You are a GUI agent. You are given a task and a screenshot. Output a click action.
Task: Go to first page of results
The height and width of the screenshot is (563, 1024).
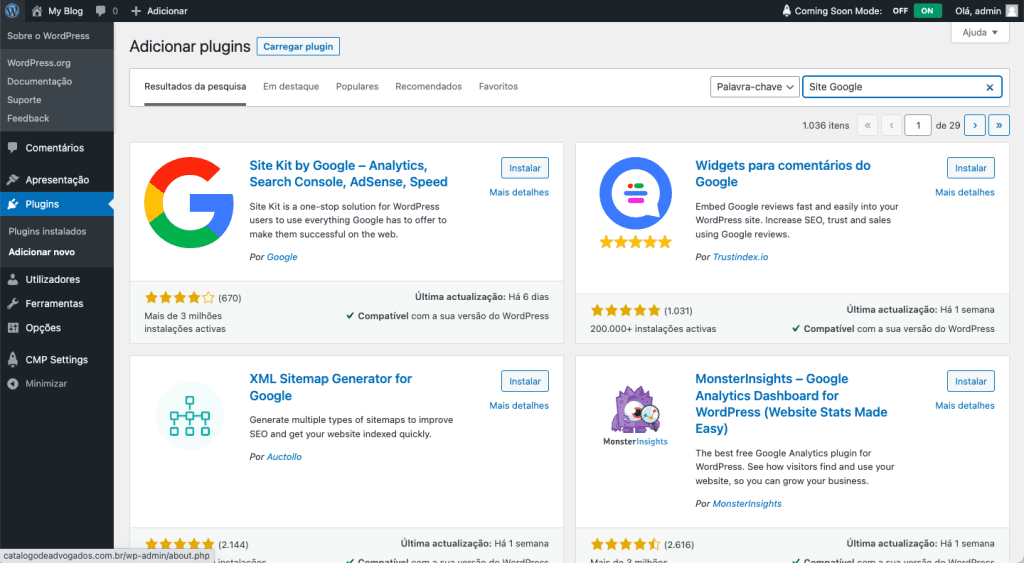867,125
